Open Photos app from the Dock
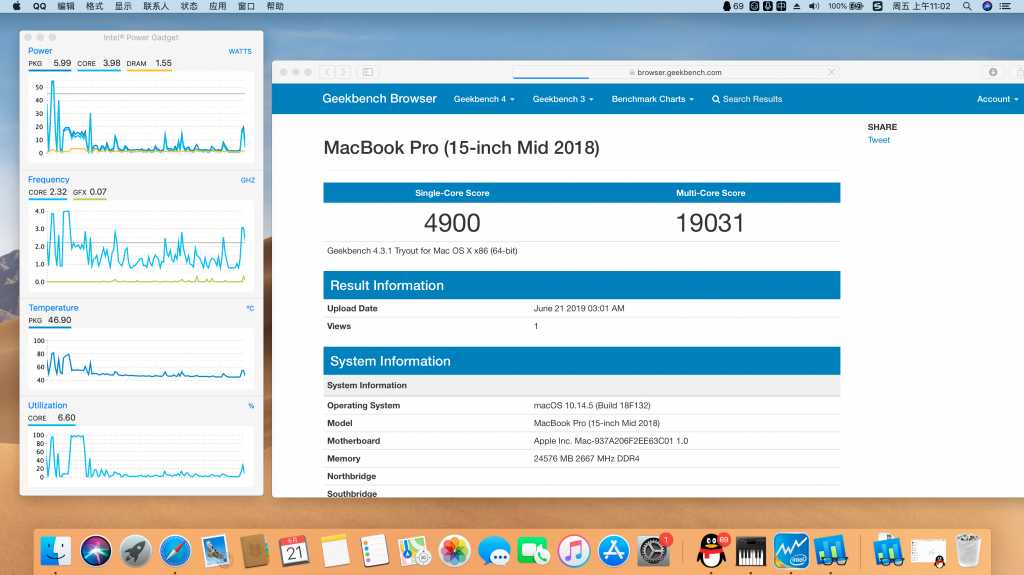Viewport: 1024px width, 575px height. [454, 551]
